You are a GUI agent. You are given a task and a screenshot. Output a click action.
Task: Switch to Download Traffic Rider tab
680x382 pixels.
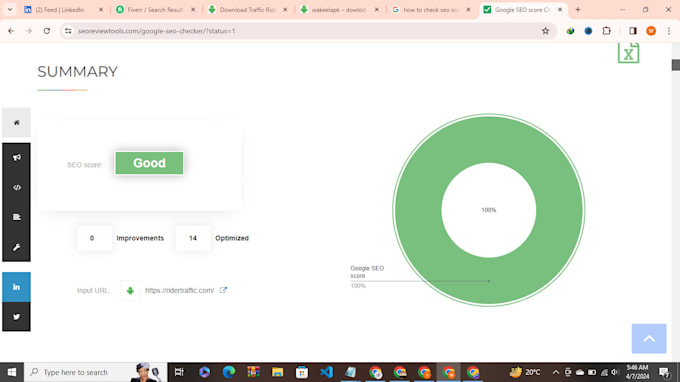247,10
